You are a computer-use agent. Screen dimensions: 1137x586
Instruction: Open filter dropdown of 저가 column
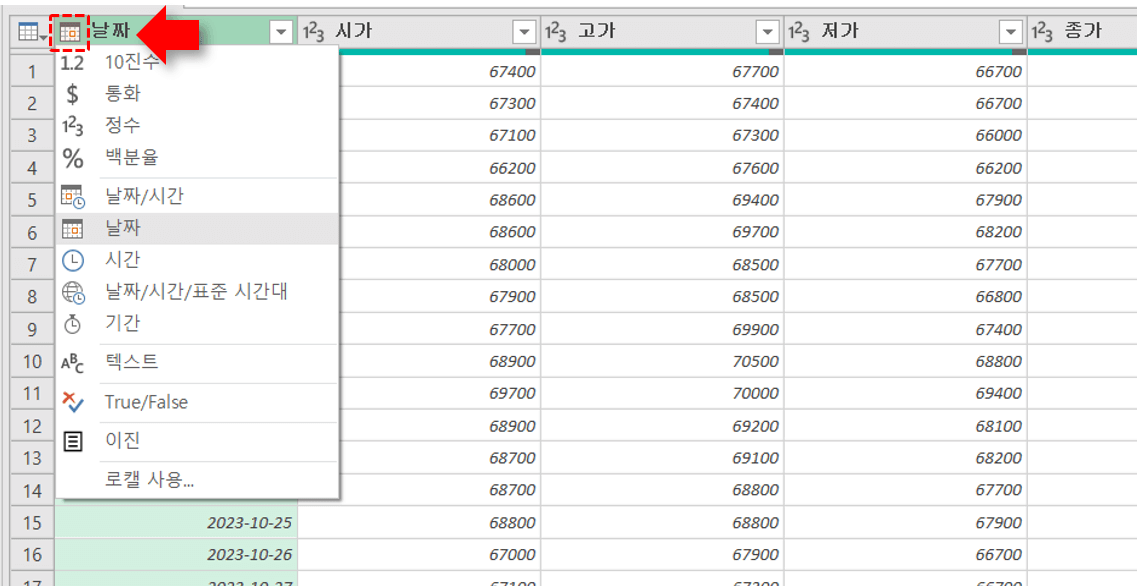pyautogui.click(x=1011, y=32)
